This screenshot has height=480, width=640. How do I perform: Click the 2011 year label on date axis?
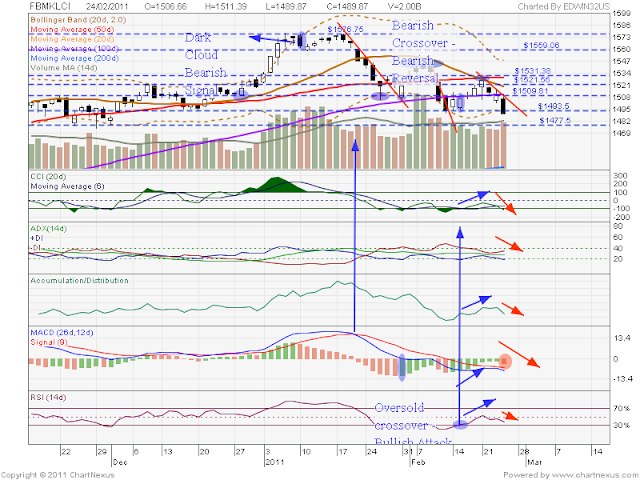274,462
